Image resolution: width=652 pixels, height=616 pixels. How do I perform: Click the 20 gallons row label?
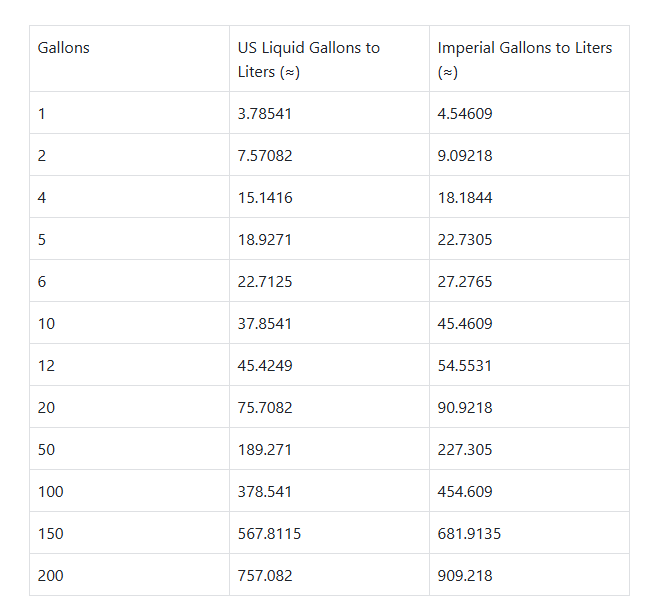pyautogui.click(x=46, y=408)
